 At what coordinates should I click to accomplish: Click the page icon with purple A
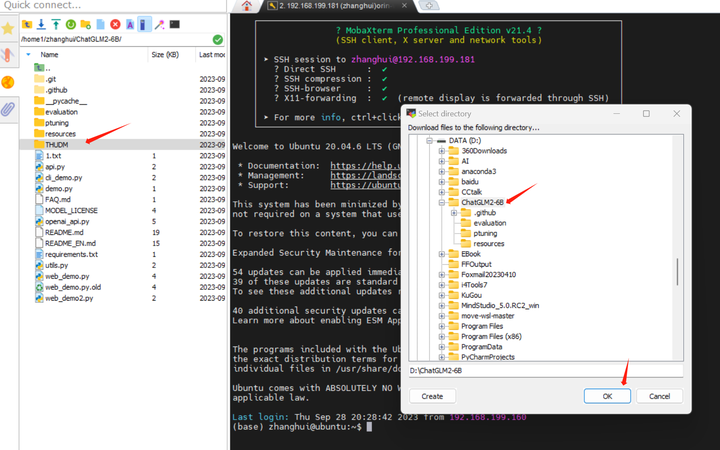point(130,24)
